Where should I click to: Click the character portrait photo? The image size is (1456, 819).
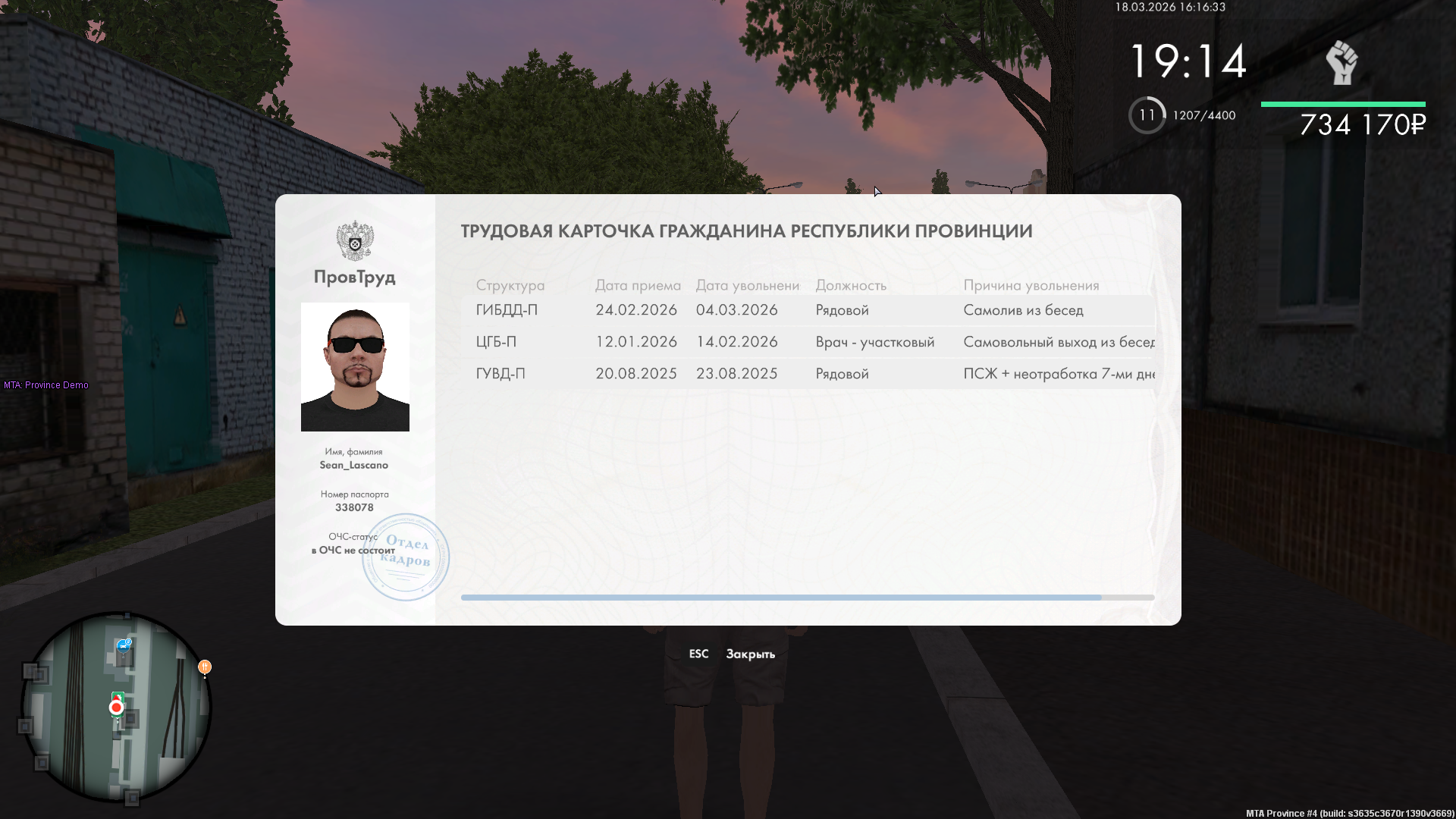[x=355, y=367]
